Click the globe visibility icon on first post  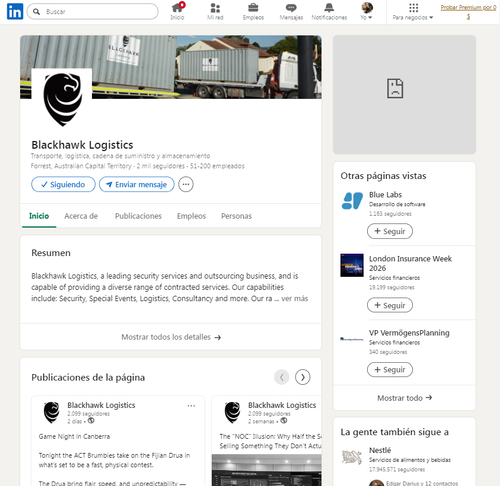(91, 421)
